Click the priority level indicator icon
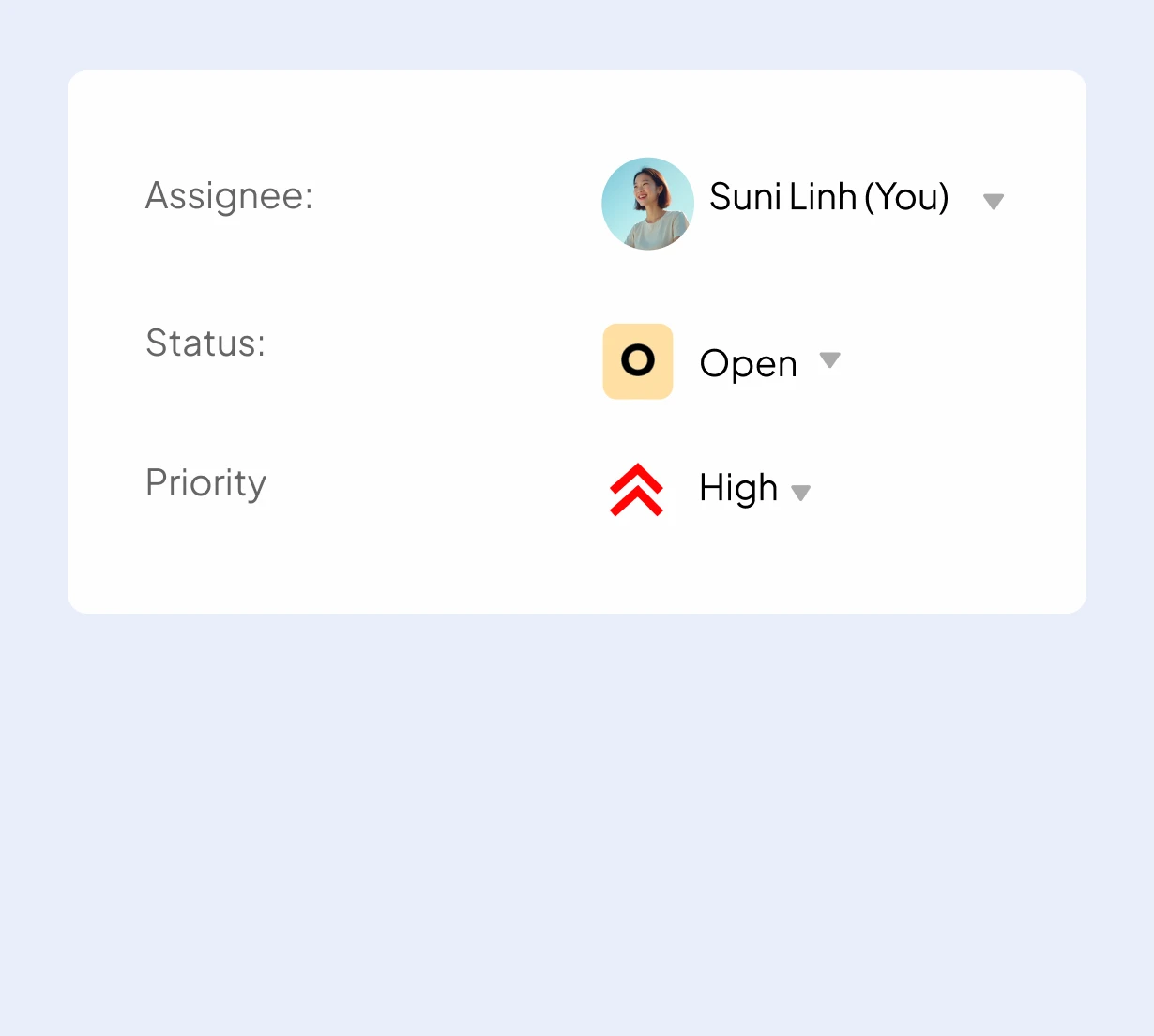1154x1036 pixels. (638, 489)
